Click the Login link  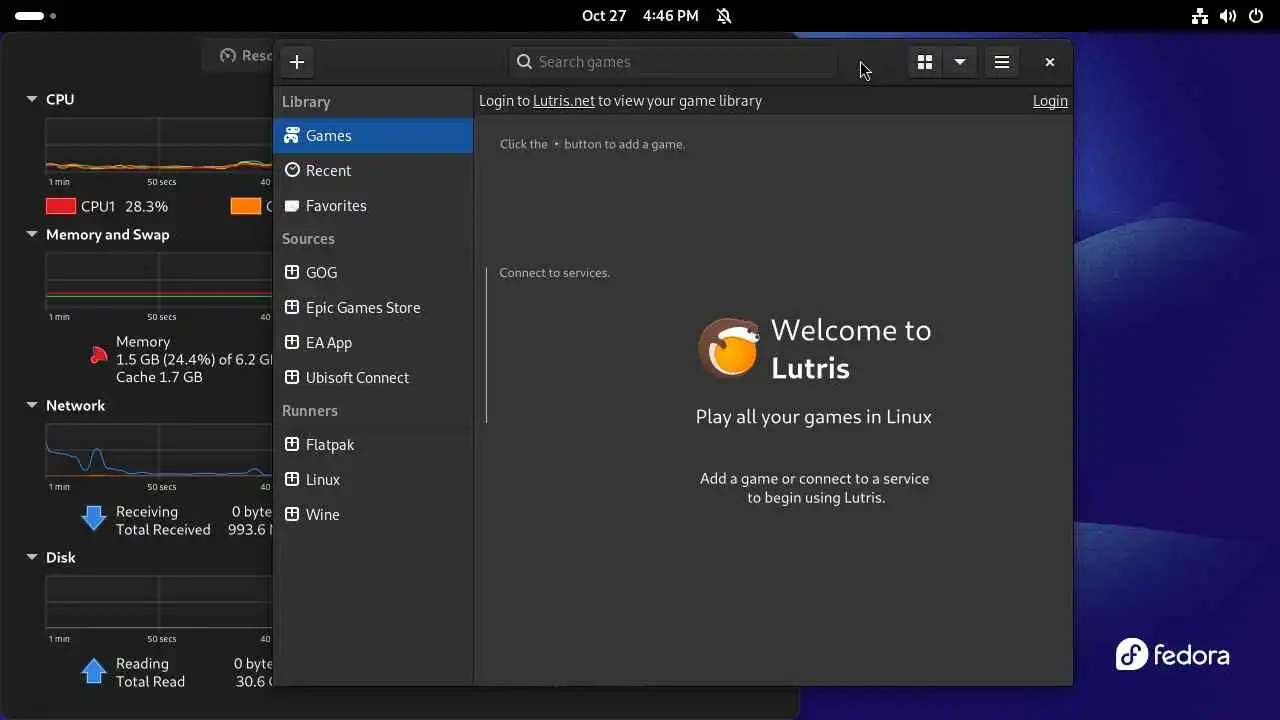tap(1050, 101)
